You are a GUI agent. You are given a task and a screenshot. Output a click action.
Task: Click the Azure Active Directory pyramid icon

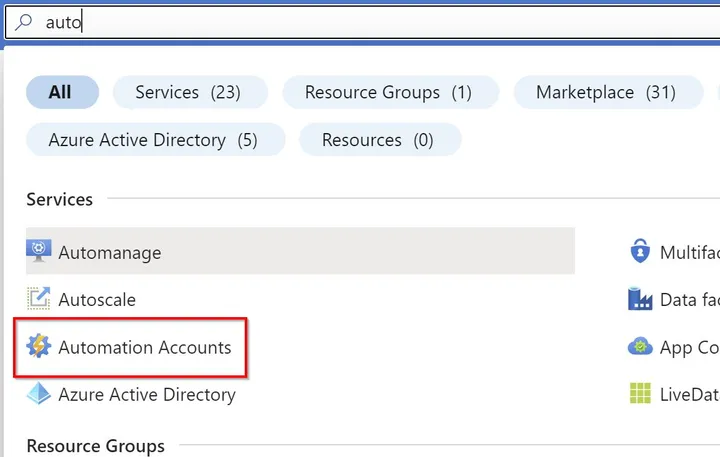pos(39,393)
